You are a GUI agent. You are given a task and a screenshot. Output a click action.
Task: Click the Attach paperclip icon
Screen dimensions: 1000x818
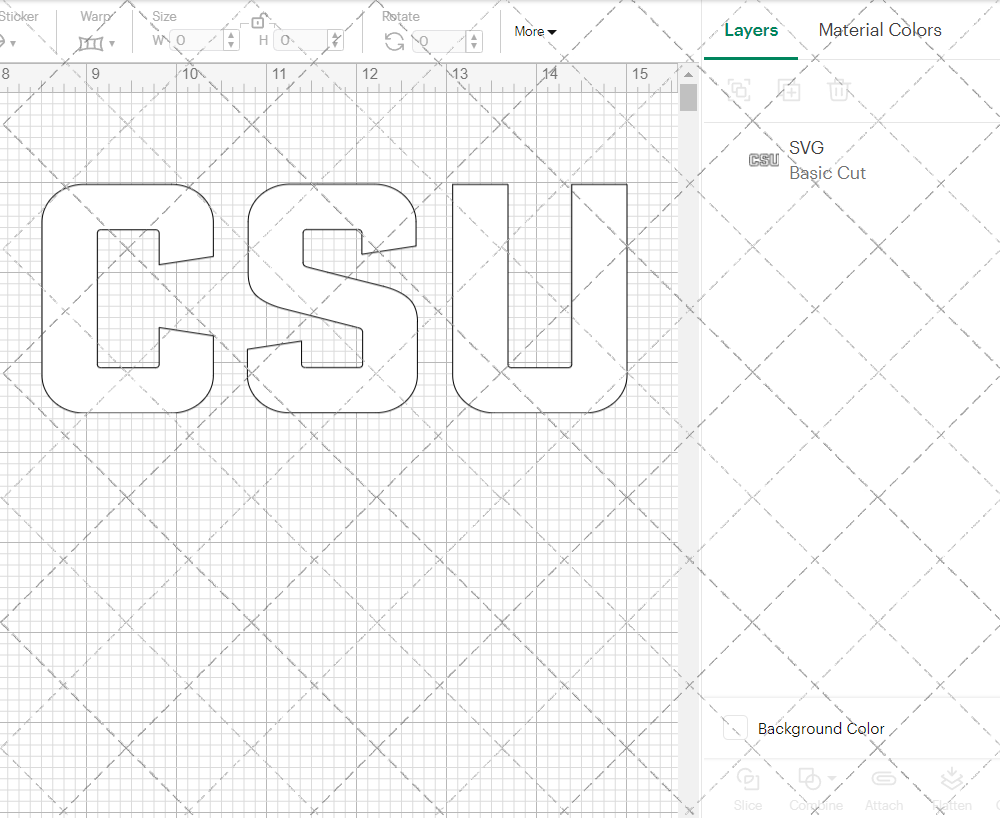[x=883, y=779]
